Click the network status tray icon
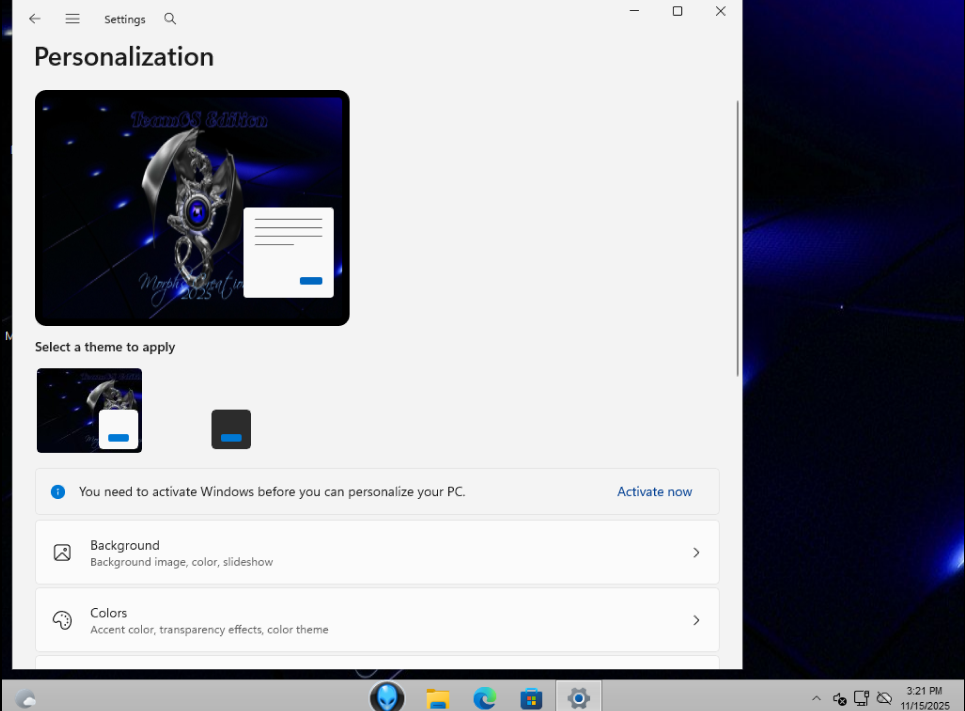Screen dimensions: 965x711 click(x=861, y=698)
